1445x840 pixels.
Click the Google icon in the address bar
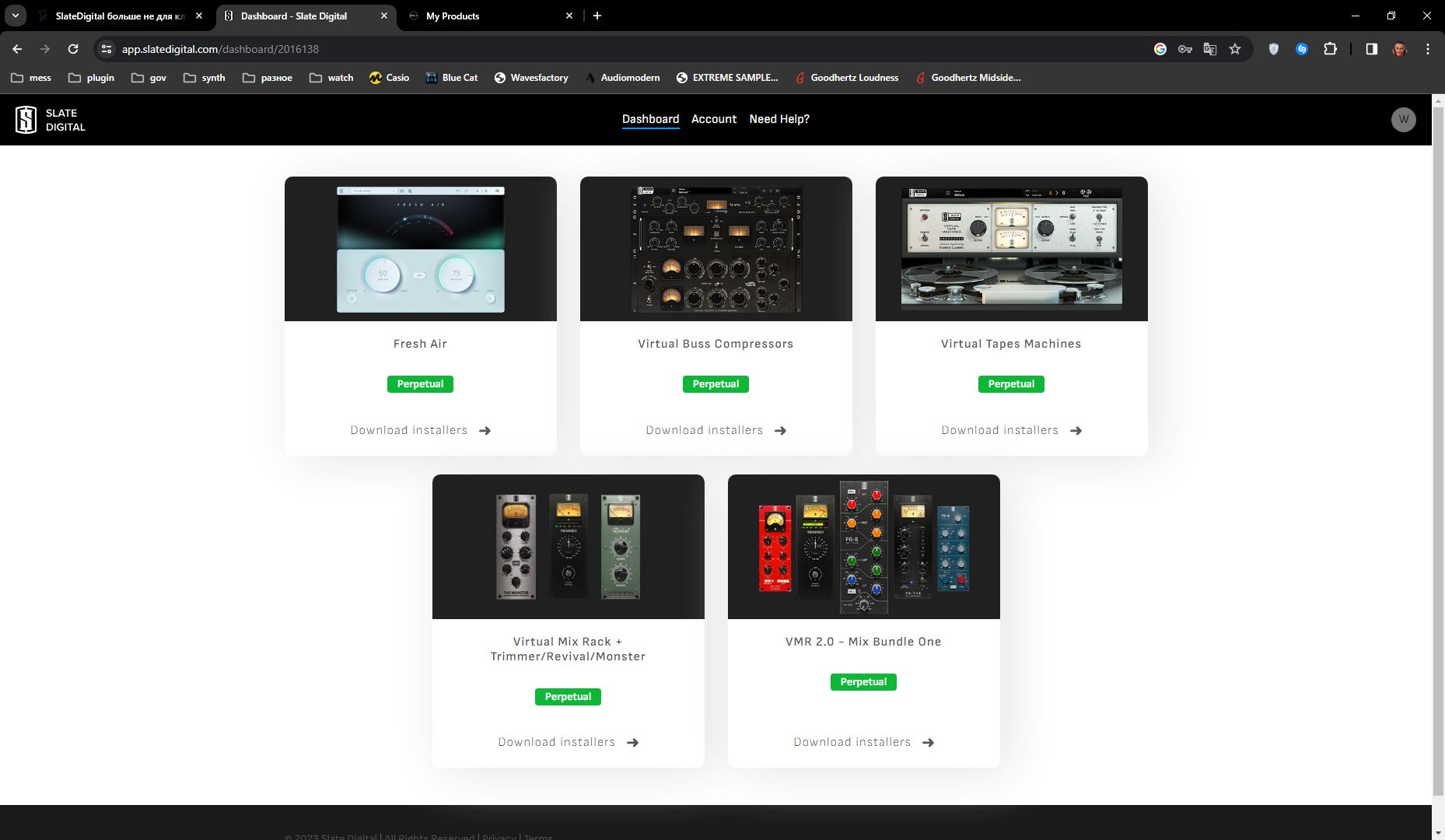[1160, 49]
